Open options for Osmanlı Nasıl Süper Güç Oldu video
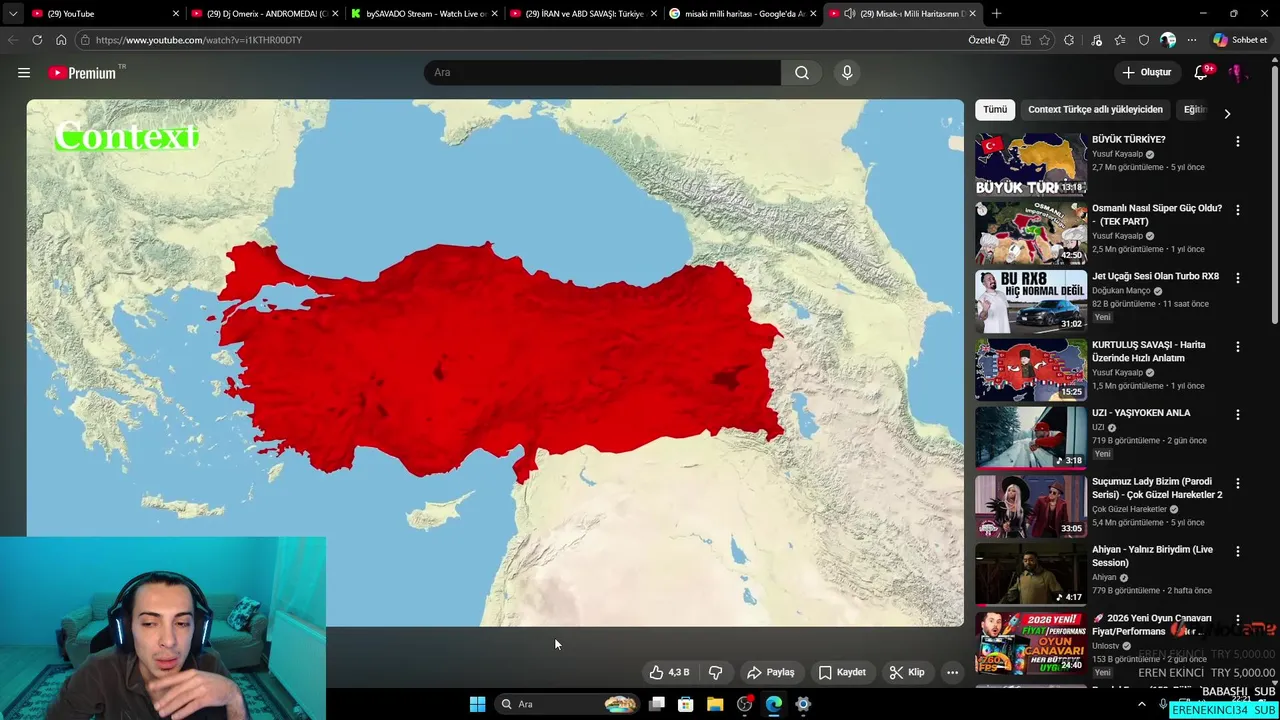The image size is (1280, 720). (1238, 210)
